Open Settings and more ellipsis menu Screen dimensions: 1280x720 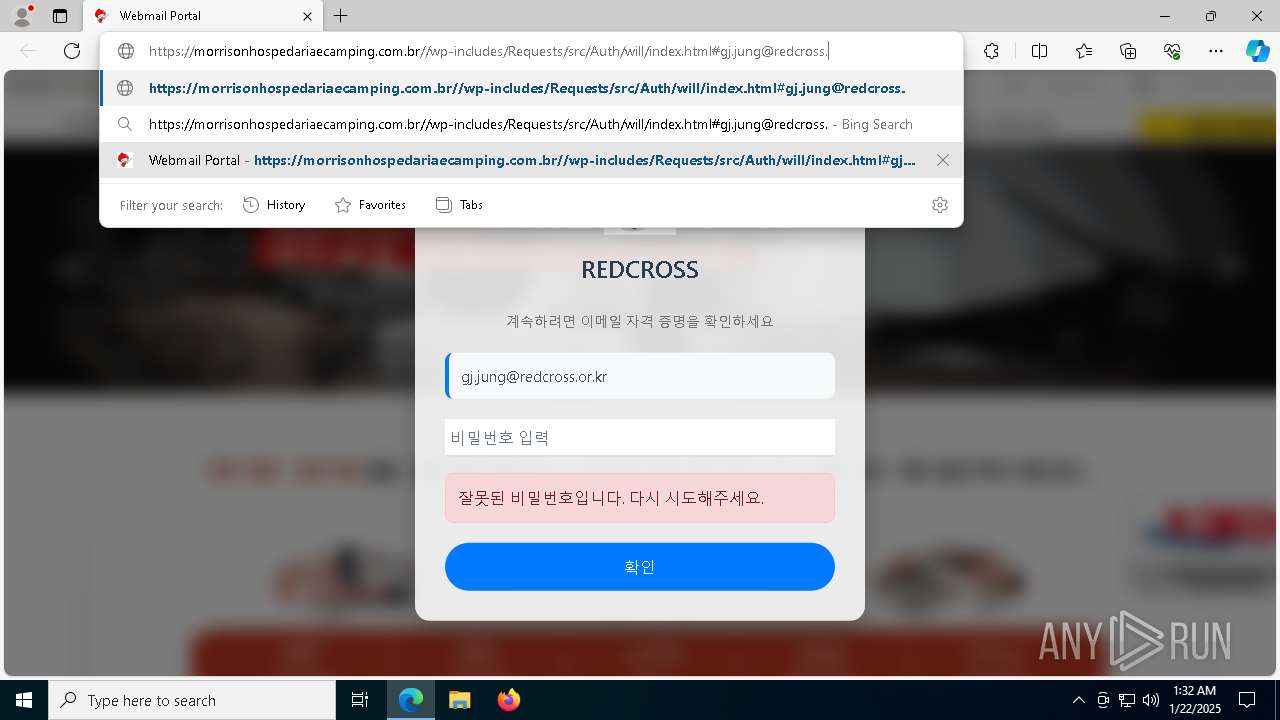[x=1216, y=51]
